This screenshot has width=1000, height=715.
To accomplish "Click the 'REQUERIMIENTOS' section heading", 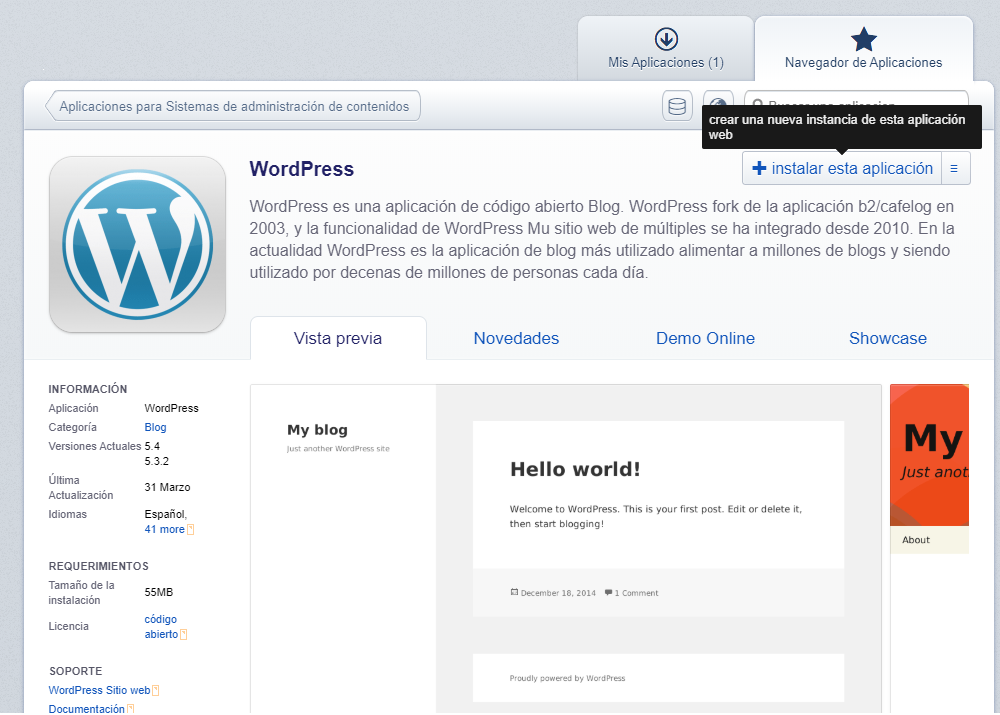I will [x=99, y=566].
